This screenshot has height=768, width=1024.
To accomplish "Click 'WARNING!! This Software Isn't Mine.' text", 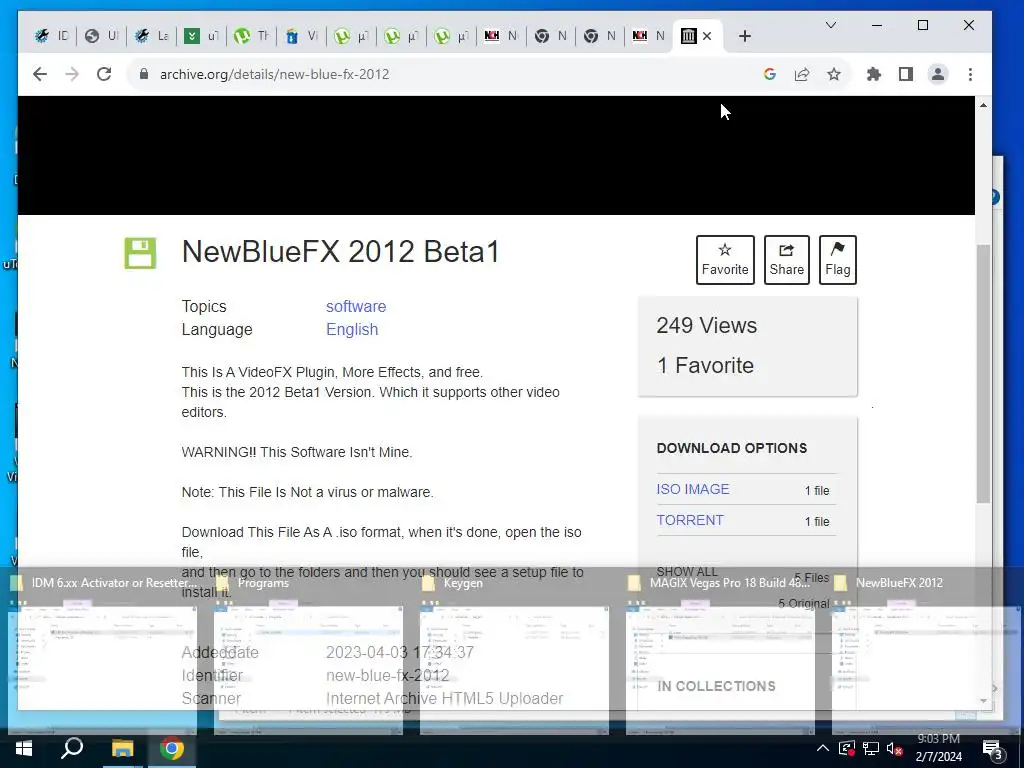I will pyautogui.click(x=297, y=452).
